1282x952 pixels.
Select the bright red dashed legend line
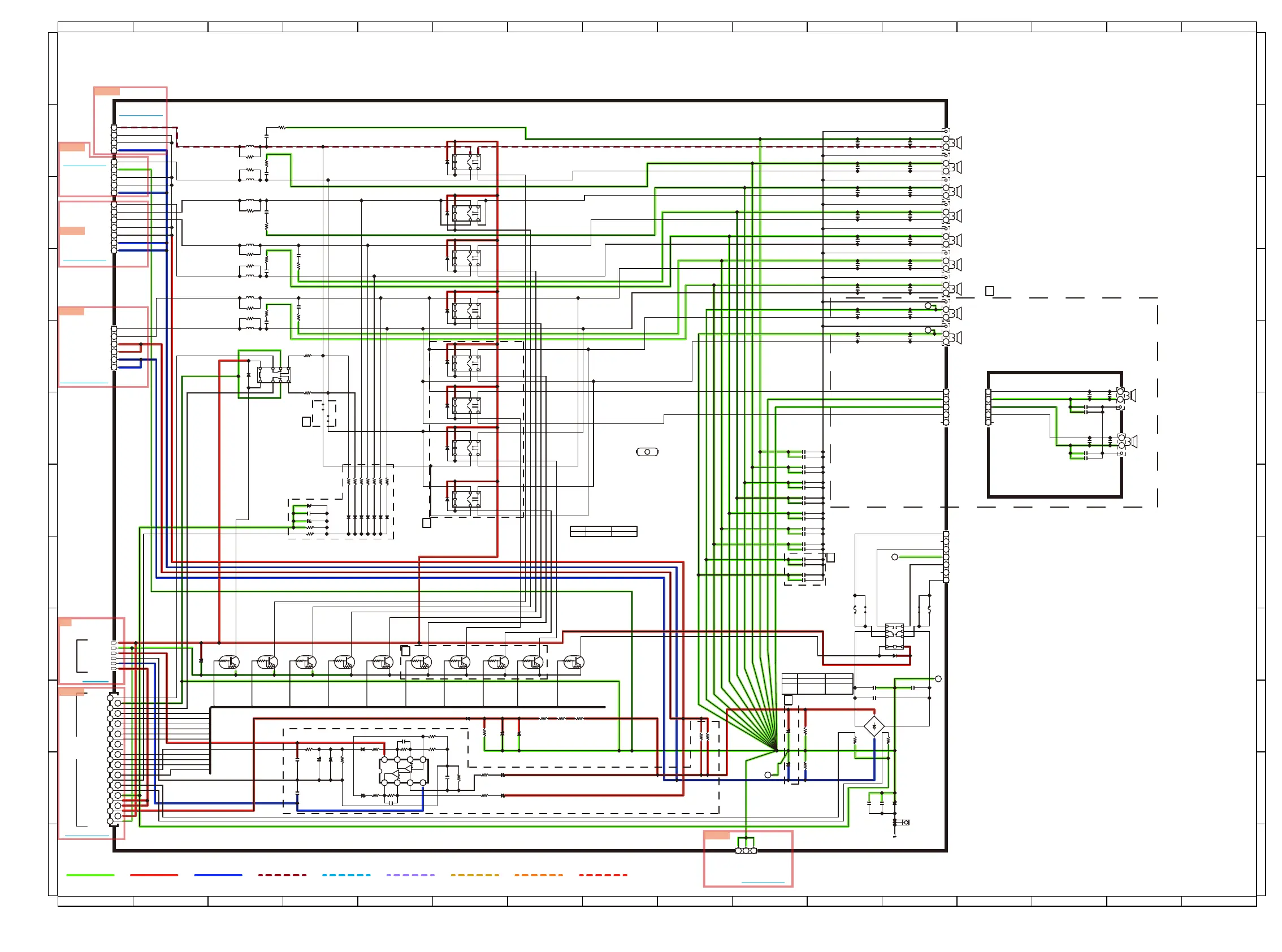[603, 875]
